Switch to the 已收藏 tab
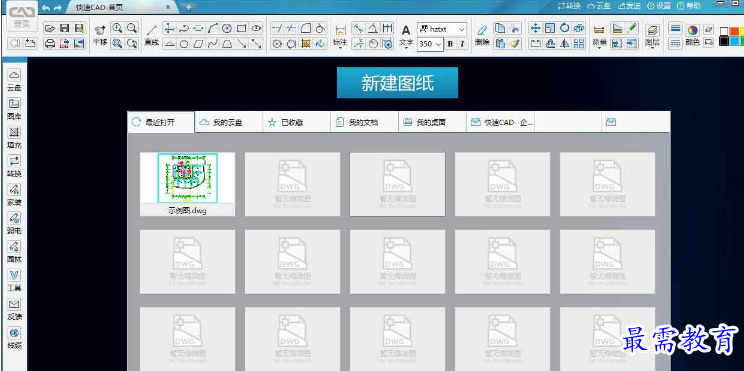The height and width of the screenshot is (371, 744). point(297,122)
